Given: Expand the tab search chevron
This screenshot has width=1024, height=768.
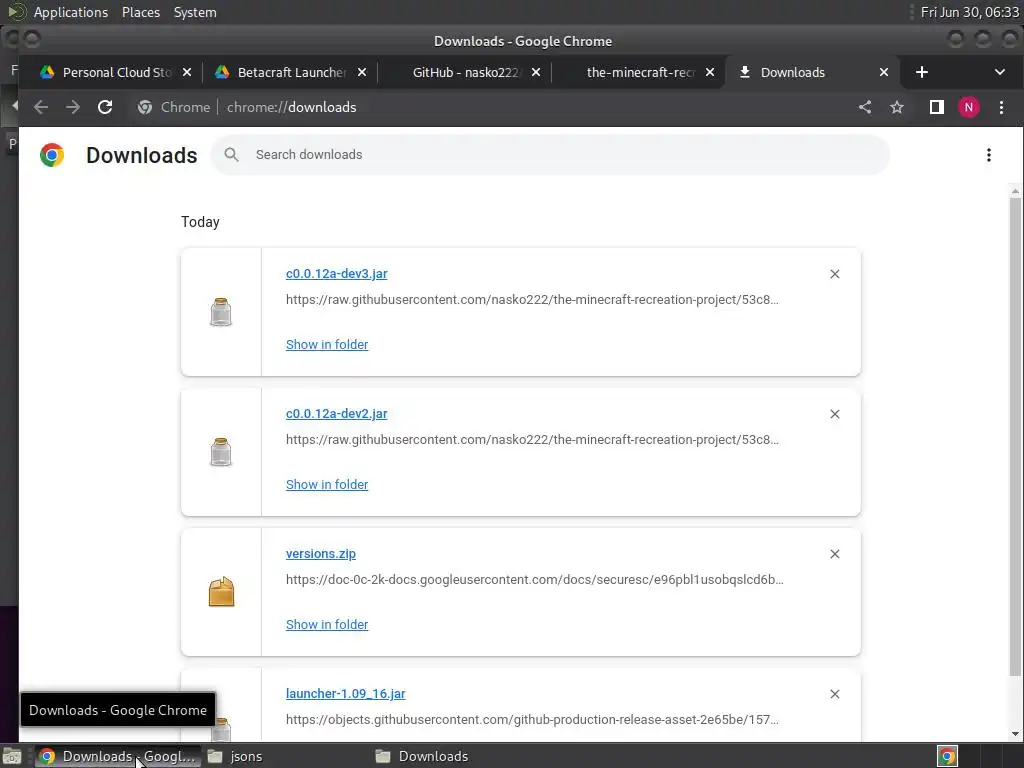Looking at the screenshot, I should tap(1000, 72).
